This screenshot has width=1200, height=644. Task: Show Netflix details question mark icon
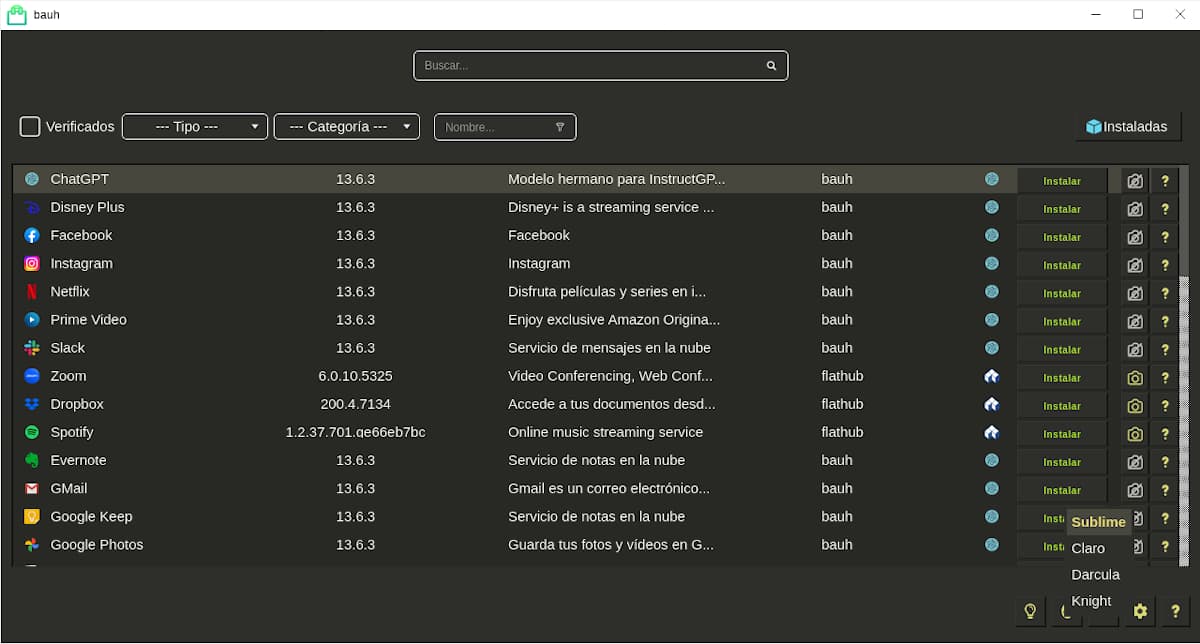click(x=1165, y=293)
